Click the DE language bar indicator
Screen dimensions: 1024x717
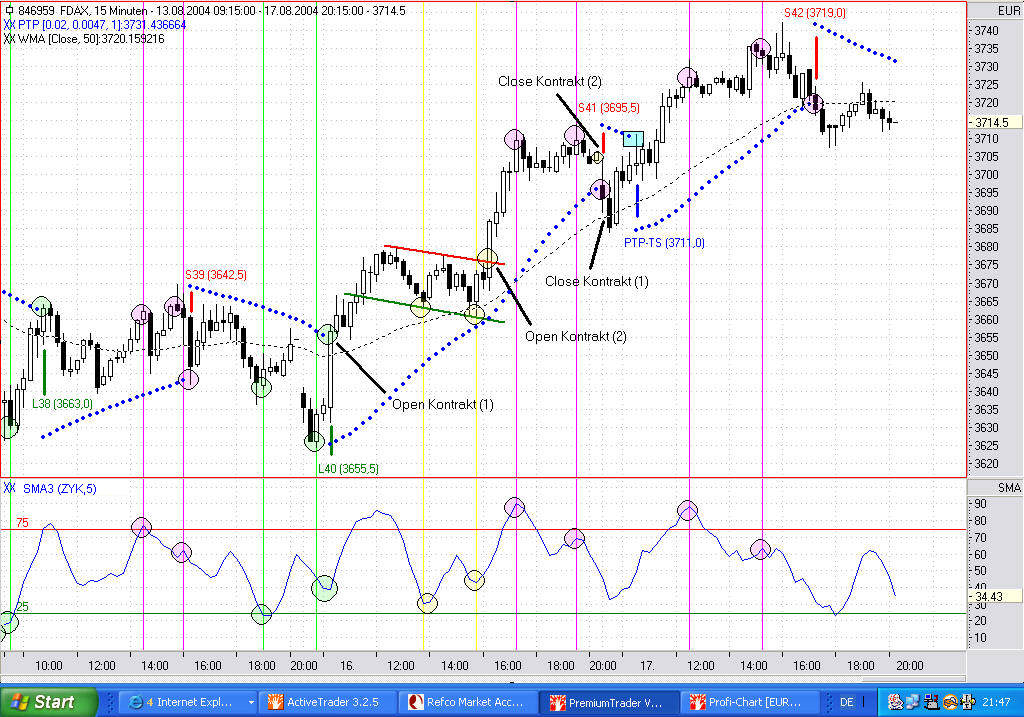pos(847,703)
